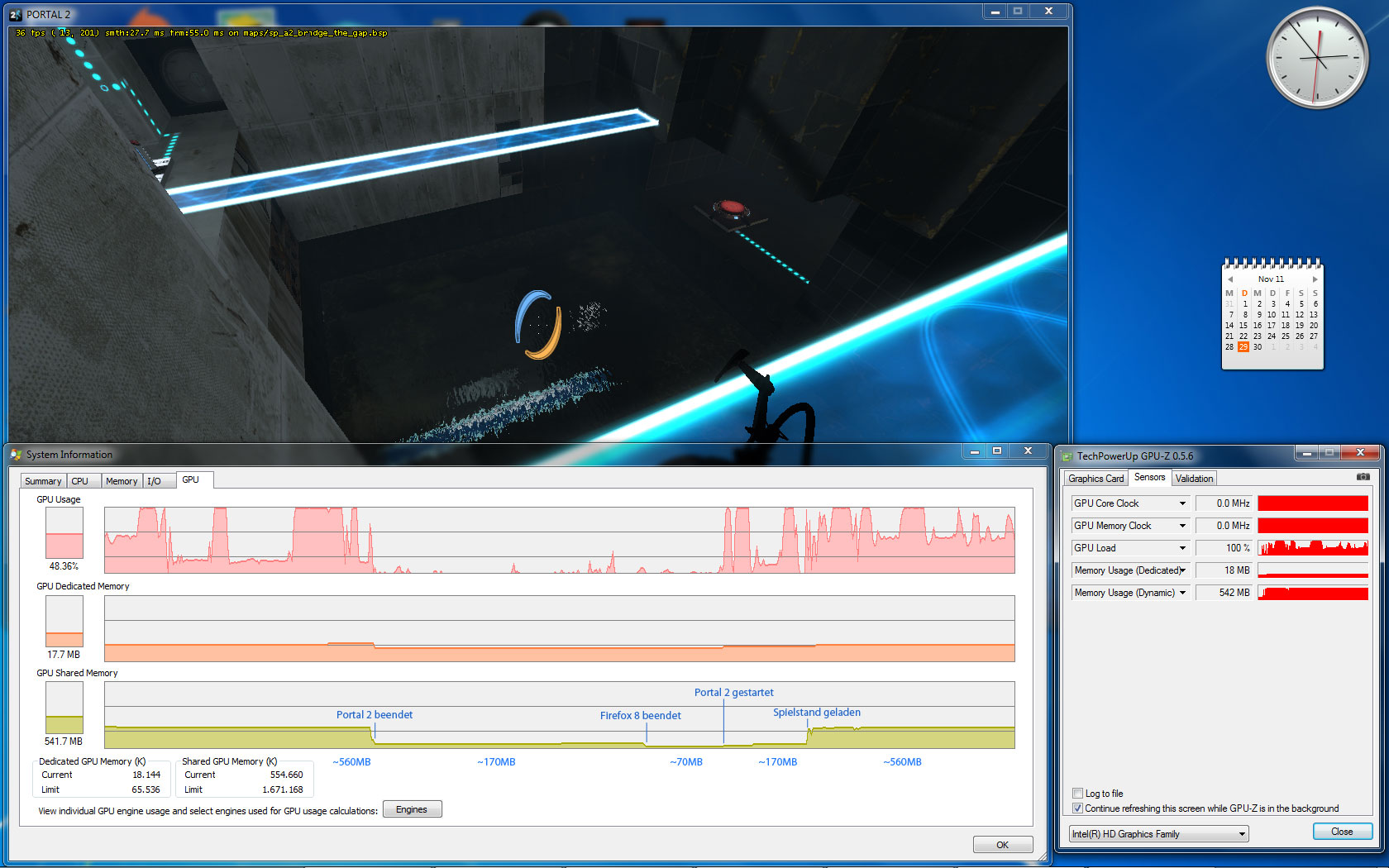Image resolution: width=1389 pixels, height=868 pixels.
Task: Select the Sensors tab in GPU-Z
Action: coord(1149,477)
